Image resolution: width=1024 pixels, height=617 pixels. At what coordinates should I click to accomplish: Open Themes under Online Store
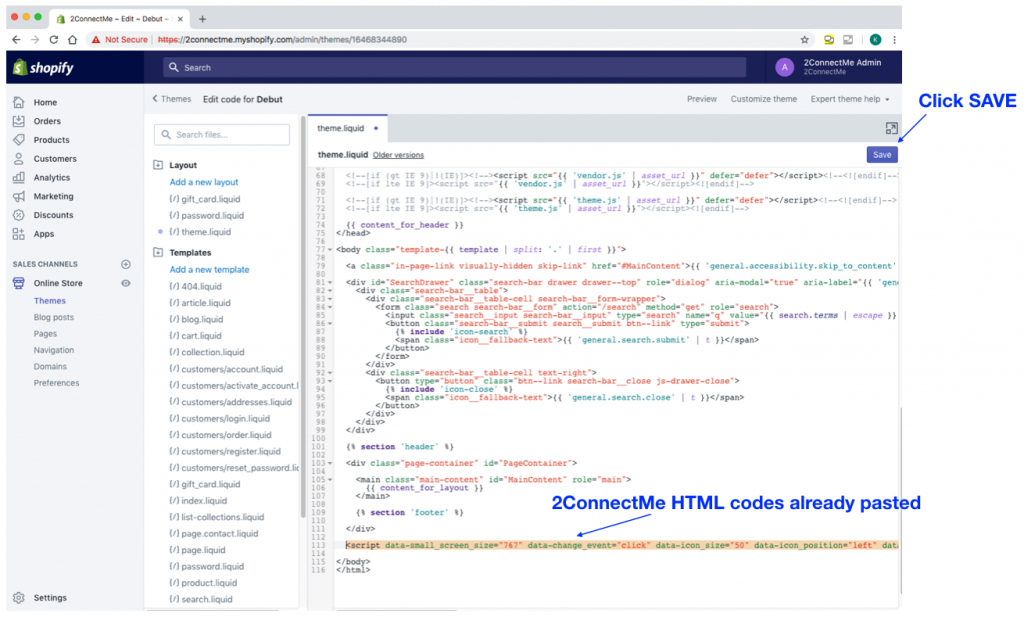point(50,301)
